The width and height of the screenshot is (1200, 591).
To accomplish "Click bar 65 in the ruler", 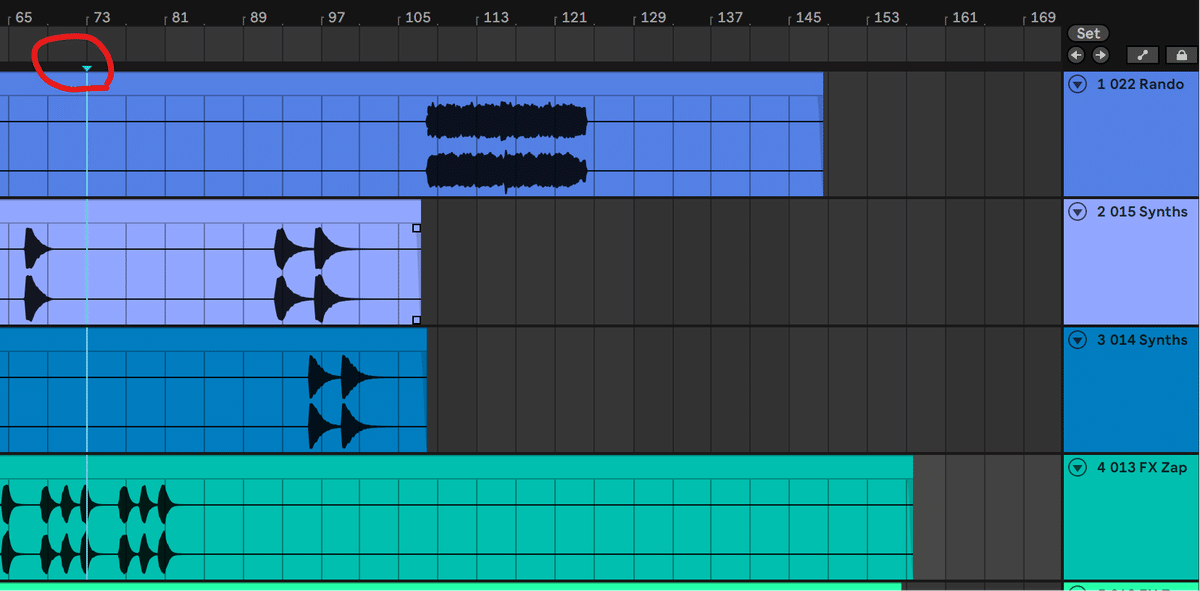I will [x=24, y=17].
